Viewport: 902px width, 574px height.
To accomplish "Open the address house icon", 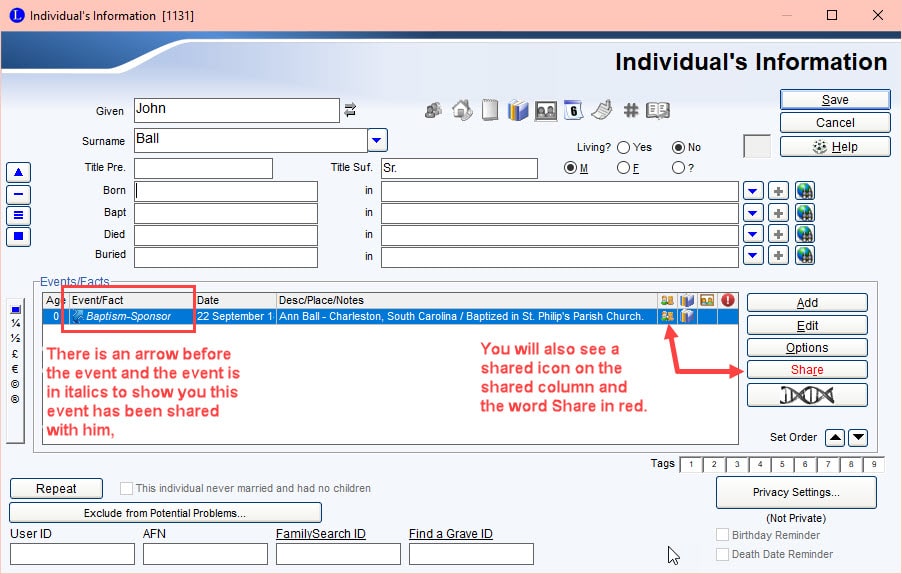I will coord(462,110).
